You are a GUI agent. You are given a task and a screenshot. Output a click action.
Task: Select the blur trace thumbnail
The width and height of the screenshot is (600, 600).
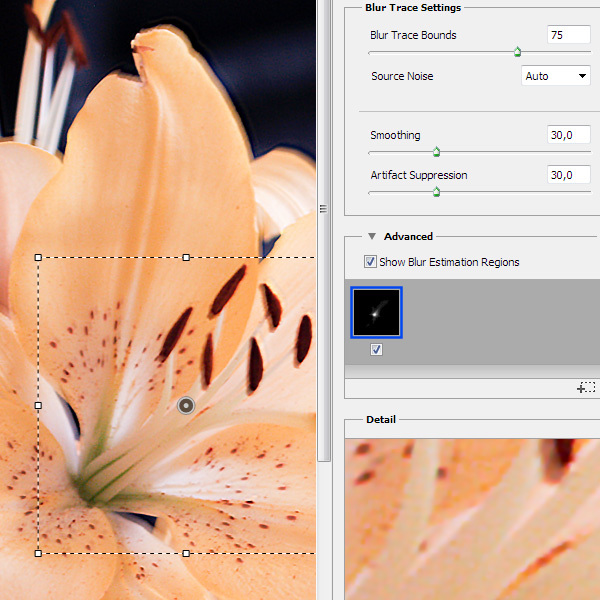click(376, 312)
